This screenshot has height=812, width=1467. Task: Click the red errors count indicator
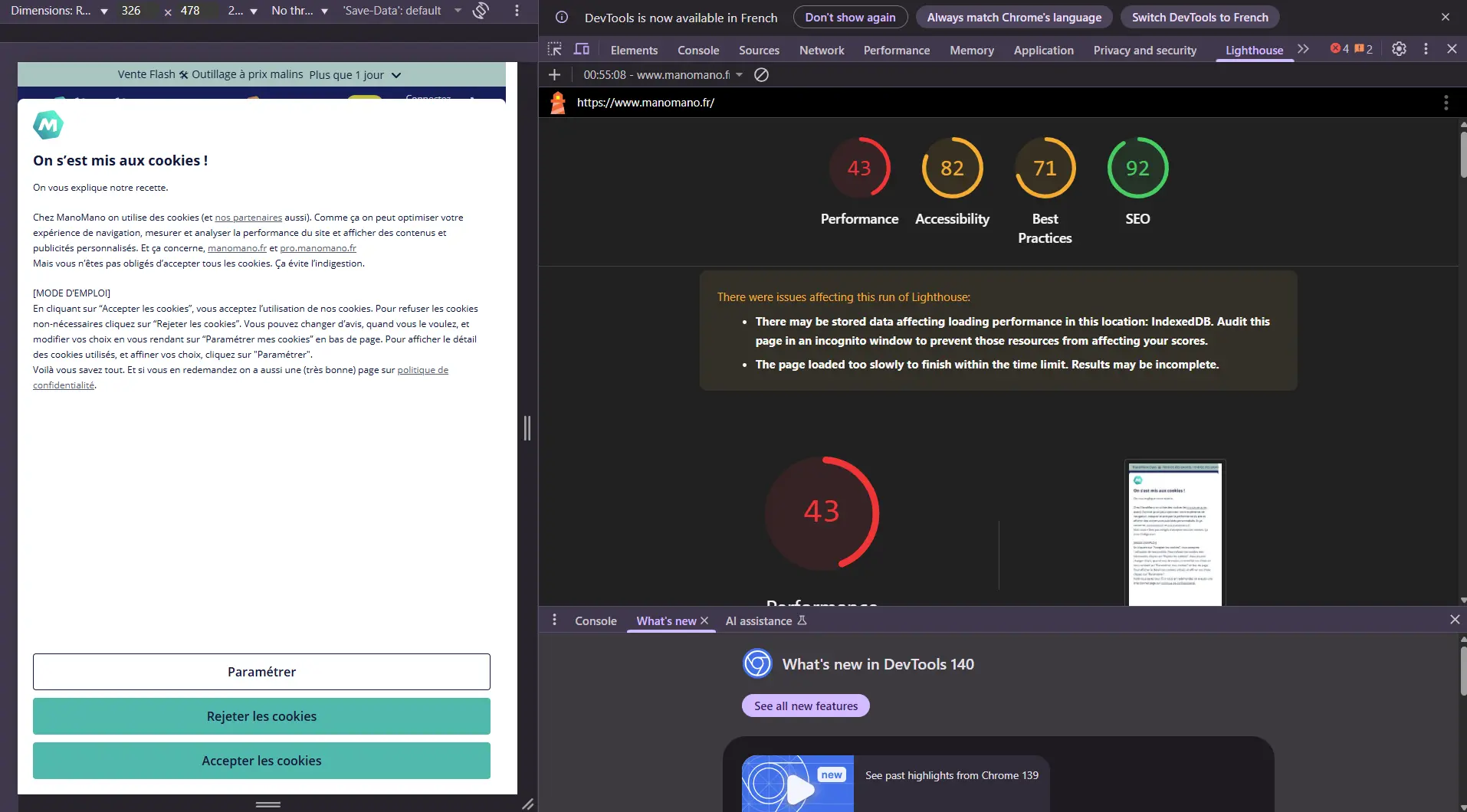(x=1340, y=49)
